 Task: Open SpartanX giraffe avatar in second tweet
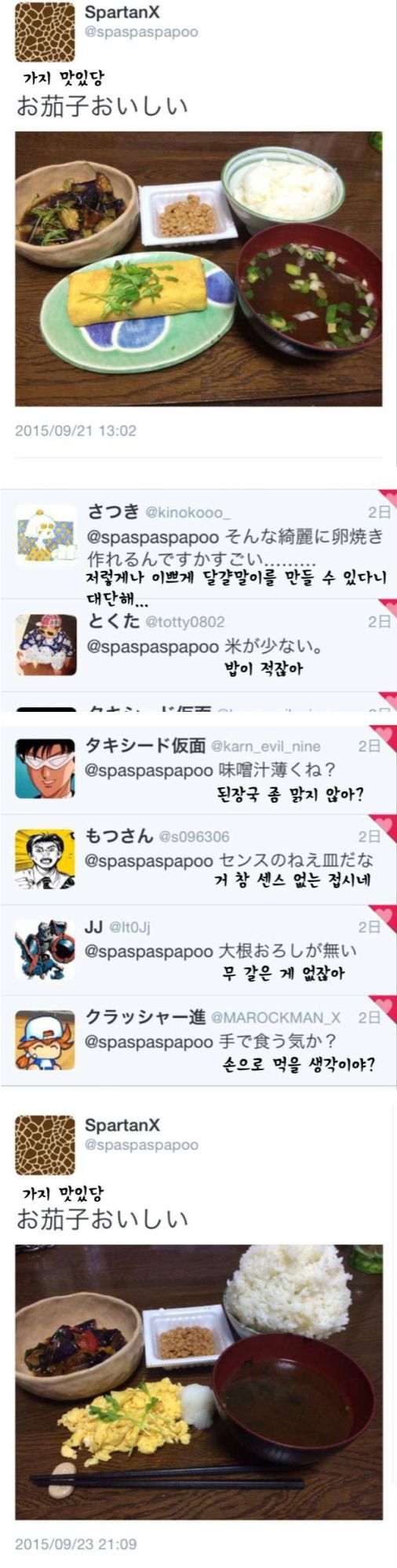pyautogui.click(x=45, y=1145)
